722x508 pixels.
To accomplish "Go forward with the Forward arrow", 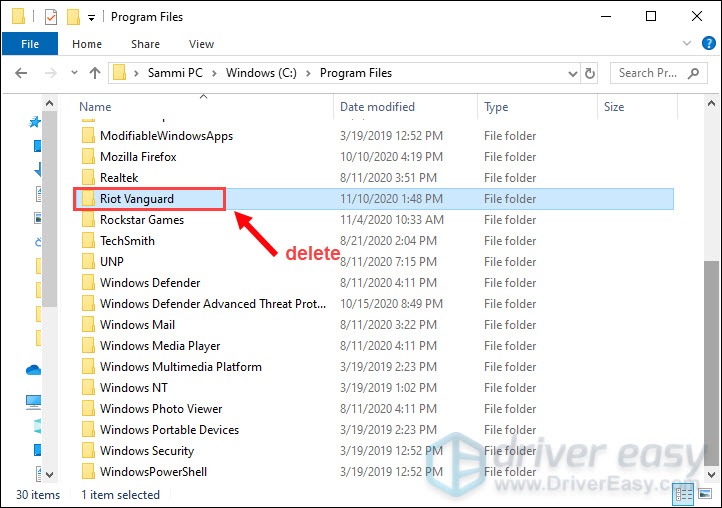I will [51, 73].
